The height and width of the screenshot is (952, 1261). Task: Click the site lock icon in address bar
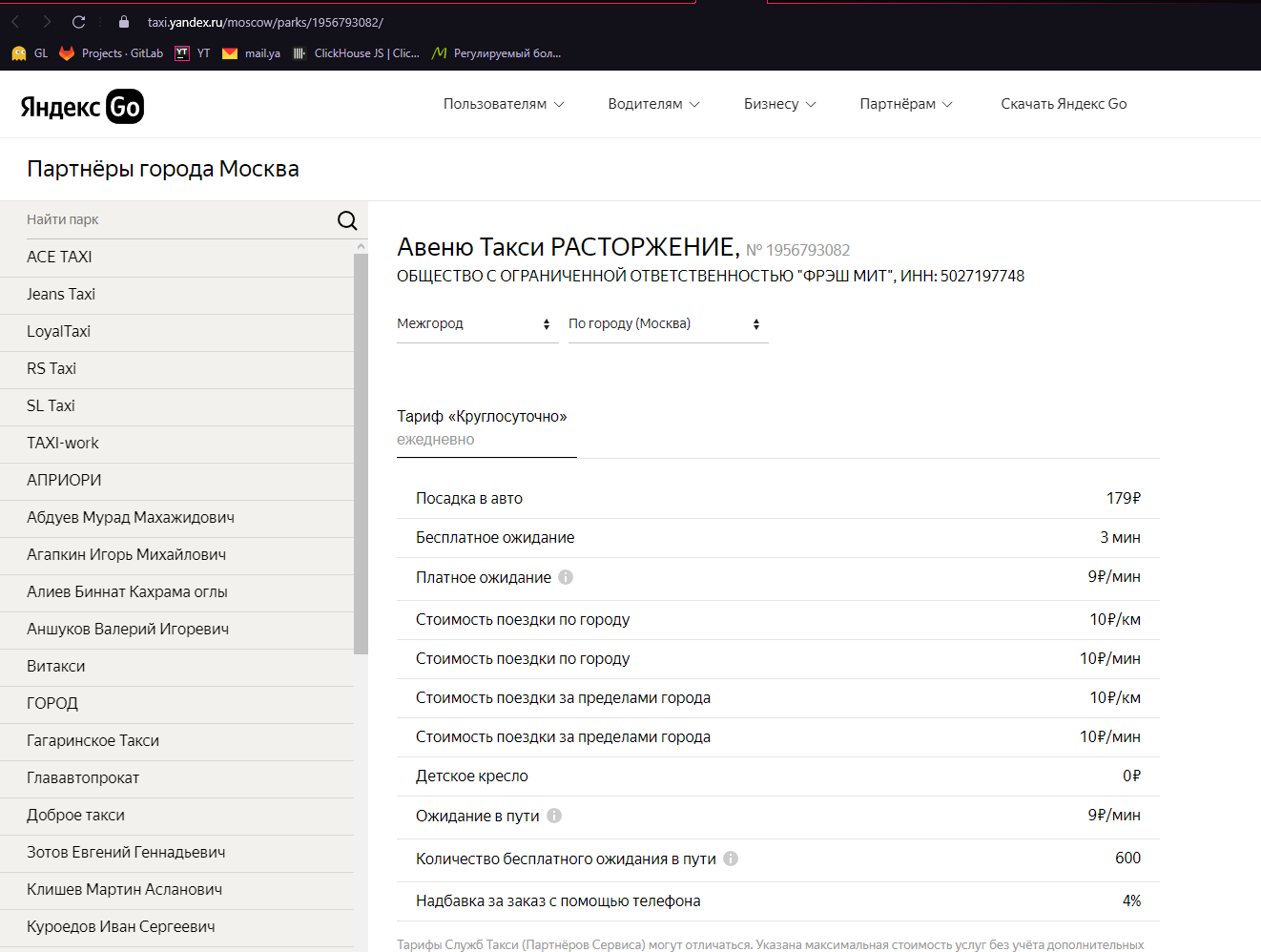click(x=124, y=22)
